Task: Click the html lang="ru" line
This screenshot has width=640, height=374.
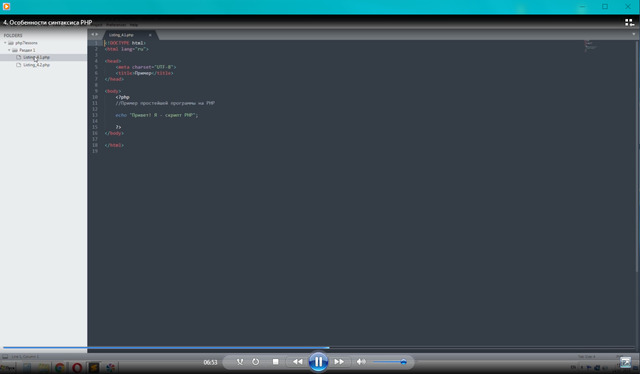Action: (127, 49)
